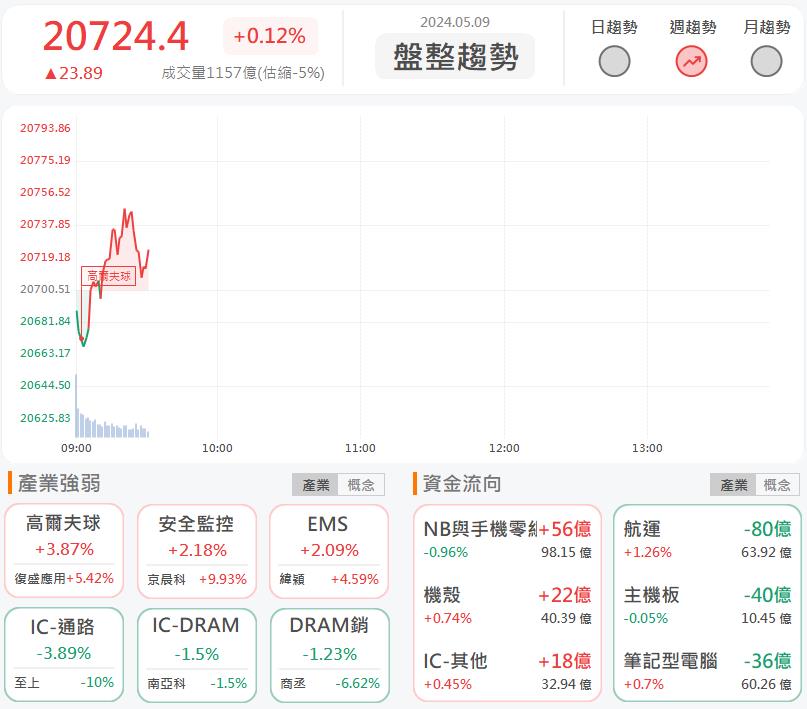Viewport: 807px width, 709px height.
Task: Click the gray 日趨勢 trend indicator circle
Action: coord(614,61)
